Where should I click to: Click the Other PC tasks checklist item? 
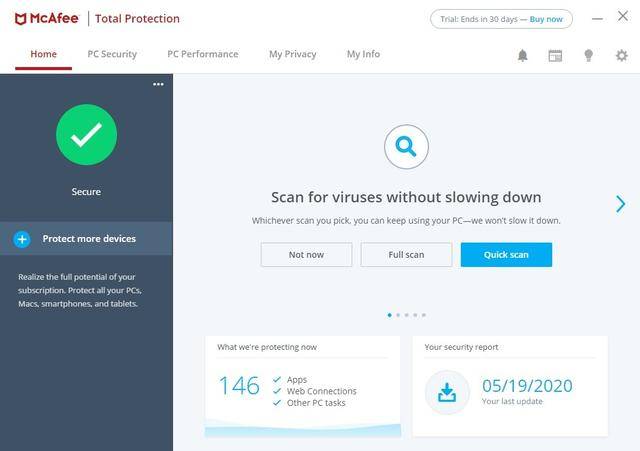coord(316,403)
